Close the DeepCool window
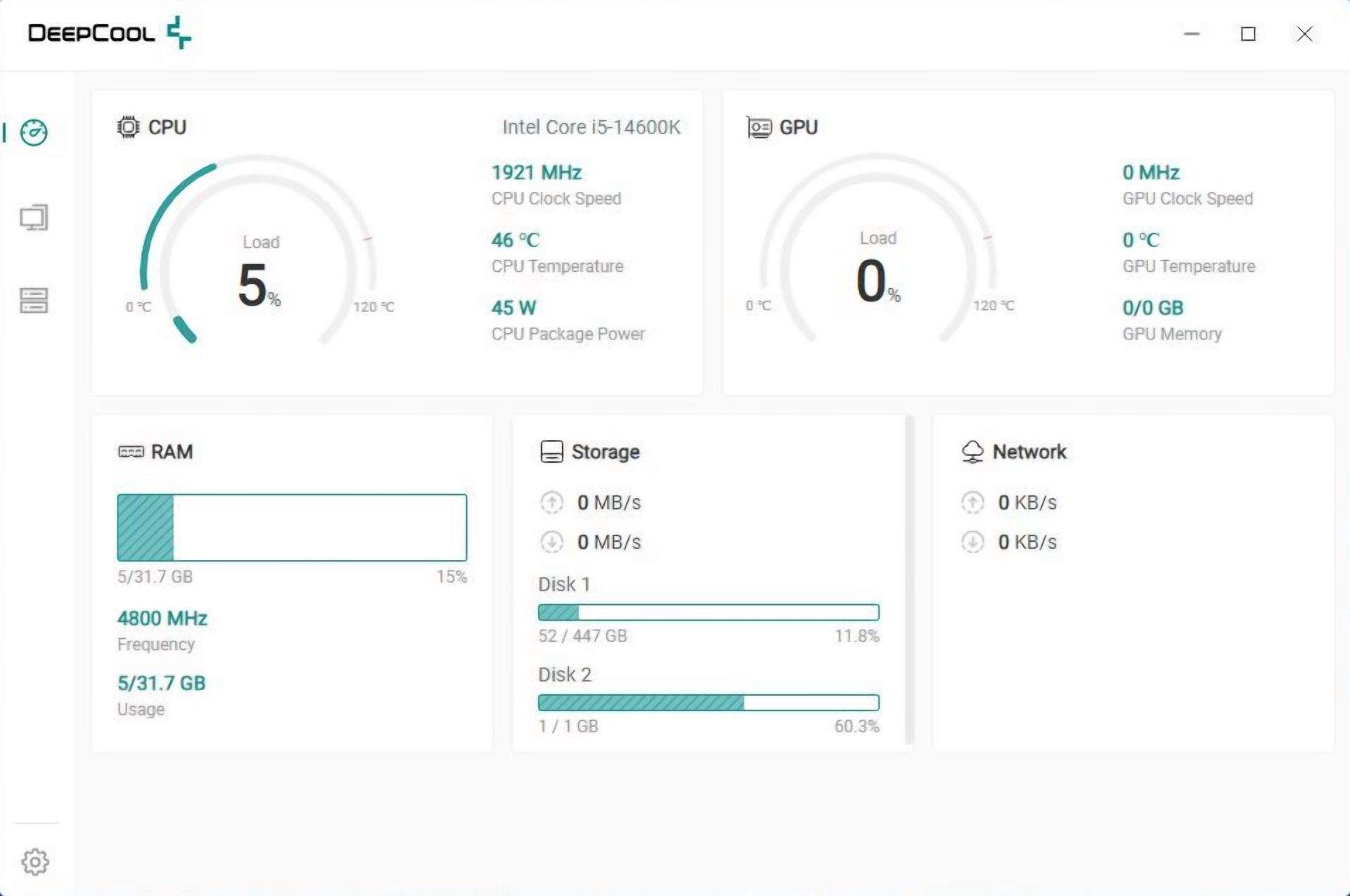 1304,34
